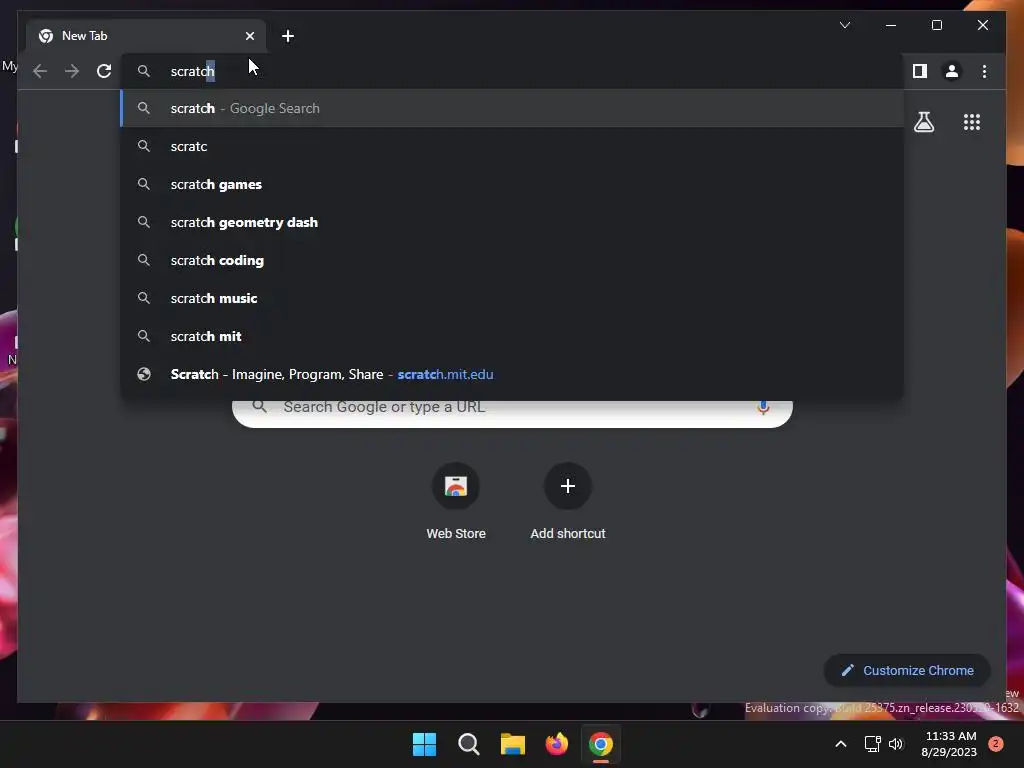Click the browser back arrow
The height and width of the screenshot is (768, 1024).
[40, 71]
